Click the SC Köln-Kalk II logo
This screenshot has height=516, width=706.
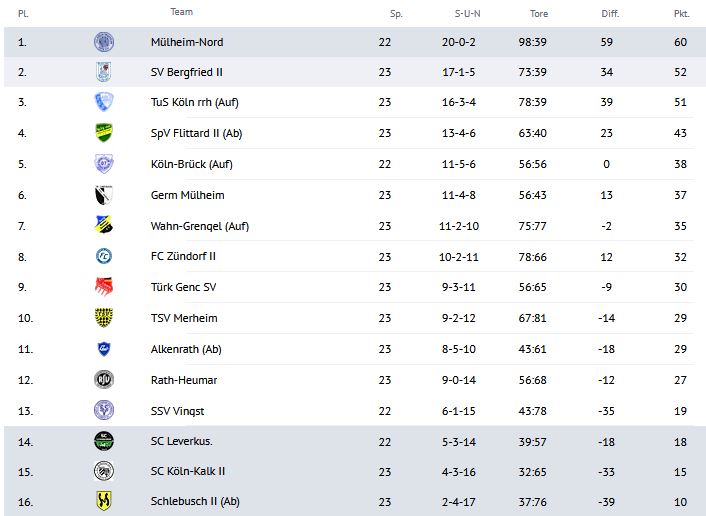point(103,471)
